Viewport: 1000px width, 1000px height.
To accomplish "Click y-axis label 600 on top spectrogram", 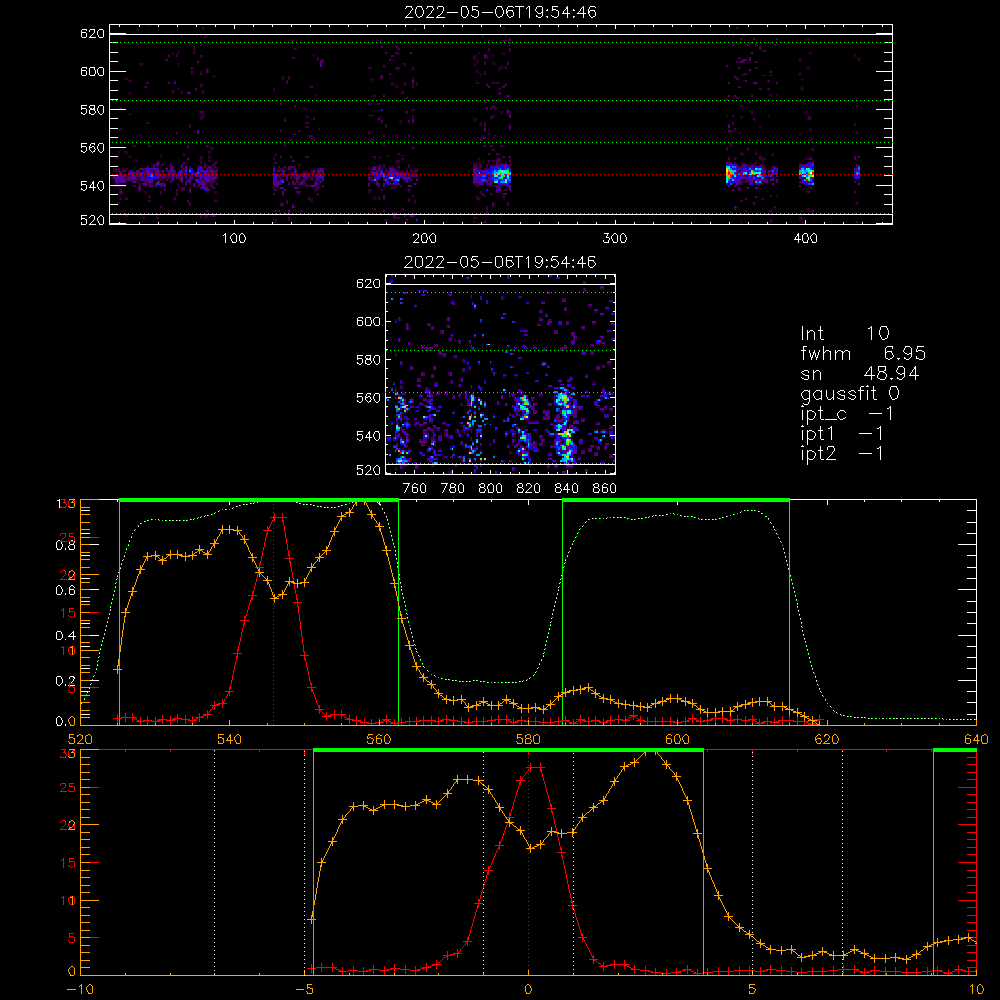I will [92, 71].
